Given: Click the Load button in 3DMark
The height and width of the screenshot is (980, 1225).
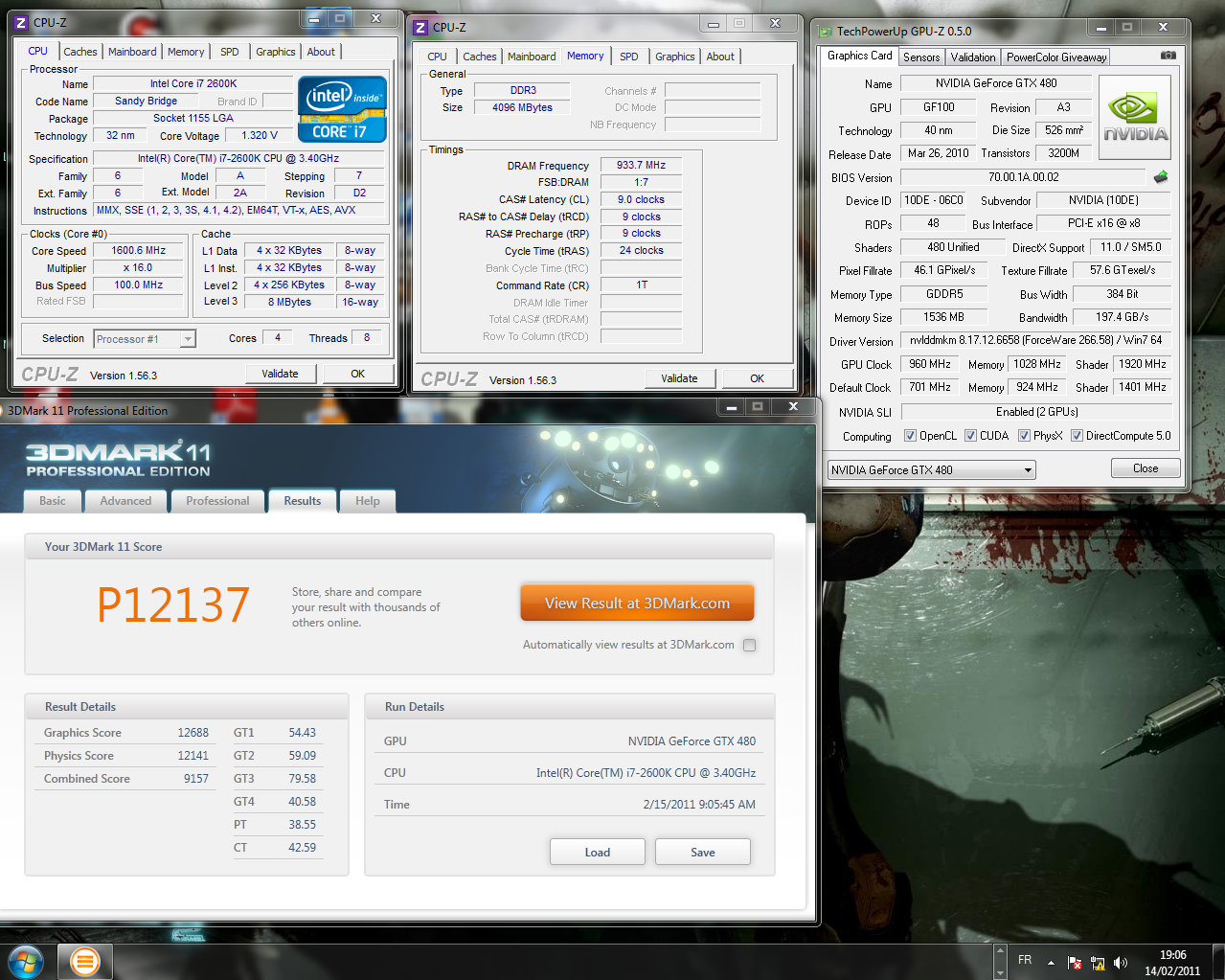Looking at the screenshot, I should coord(598,853).
